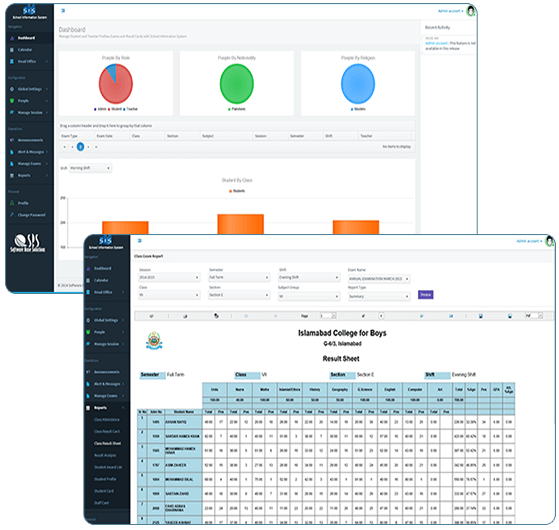Screen dimensions: 559x530
Task: Open Class Result Sheet report submenu item
Action: [107, 443]
